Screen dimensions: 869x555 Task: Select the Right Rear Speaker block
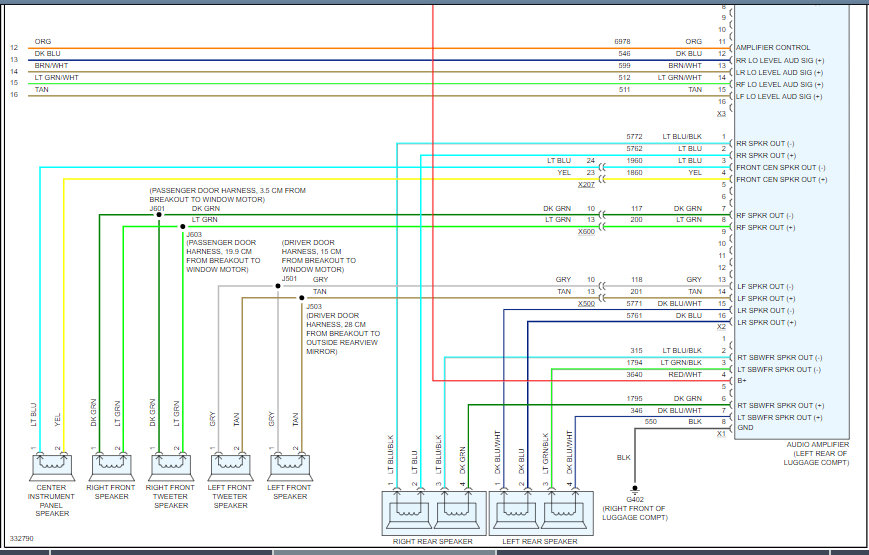(434, 511)
